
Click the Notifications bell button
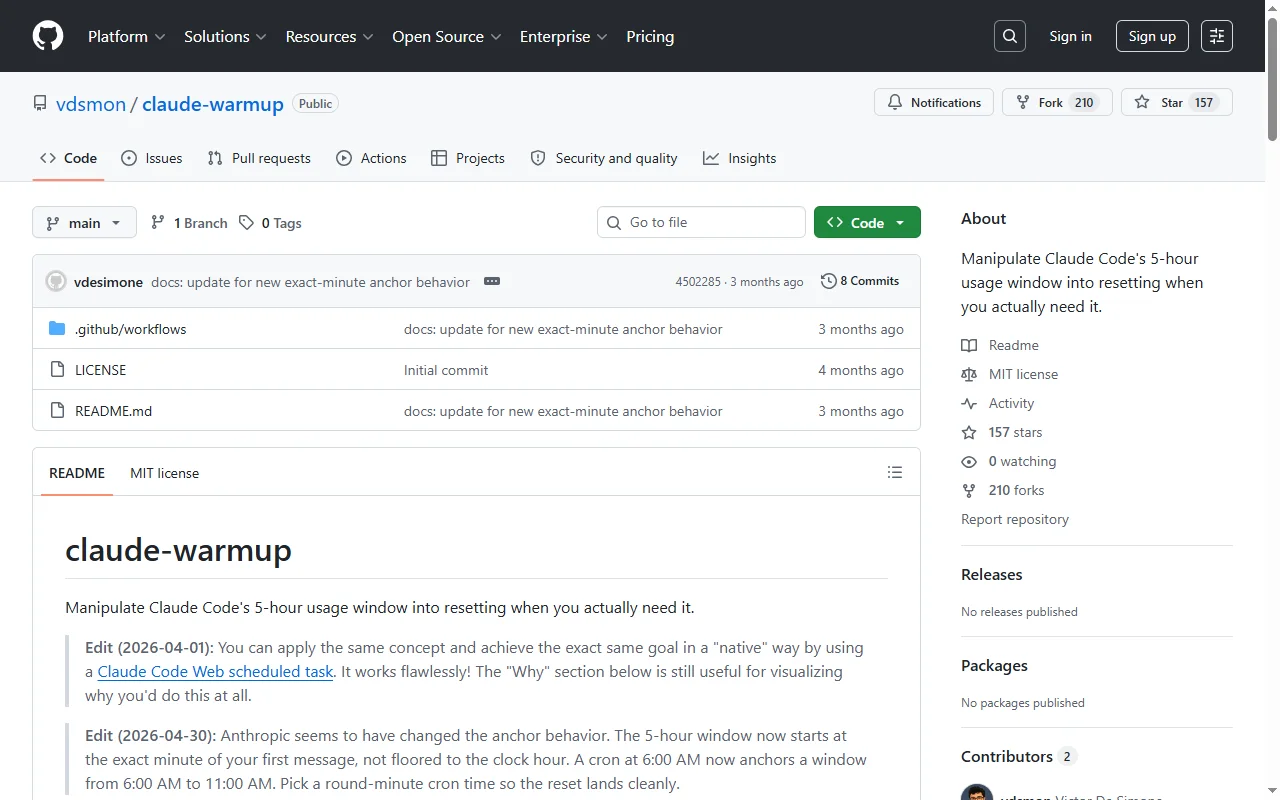click(x=934, y=102)
